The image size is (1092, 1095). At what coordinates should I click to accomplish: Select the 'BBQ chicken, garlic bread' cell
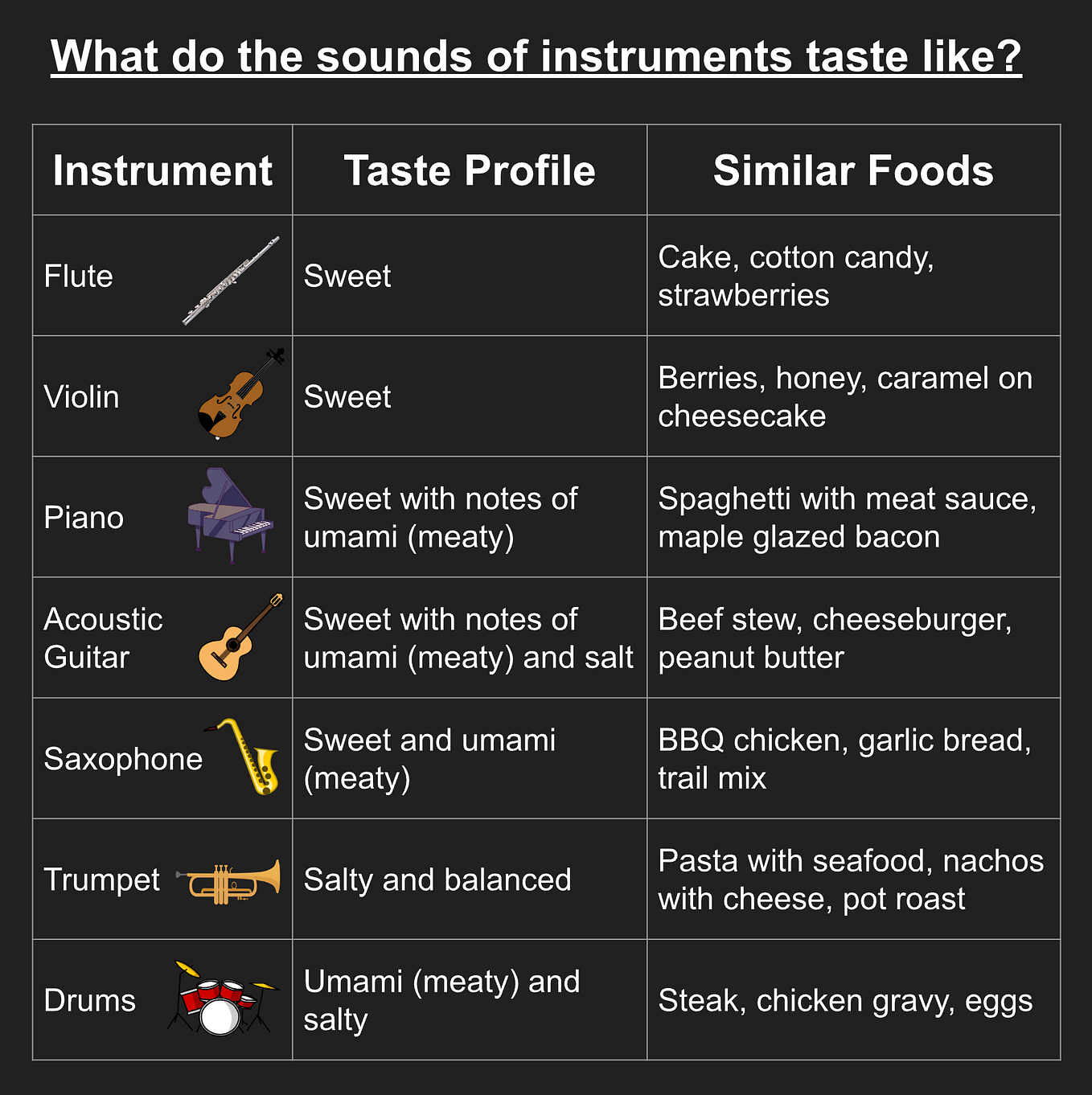click(853, 758)
